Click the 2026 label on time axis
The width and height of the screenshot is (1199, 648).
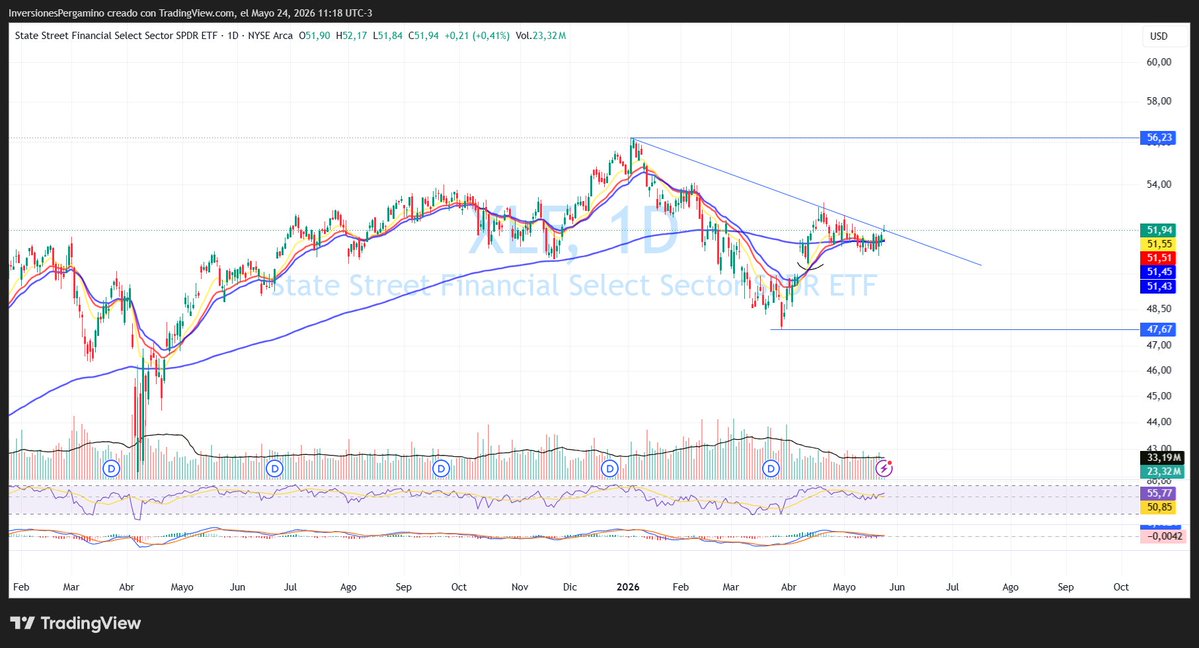coord(628,587)
